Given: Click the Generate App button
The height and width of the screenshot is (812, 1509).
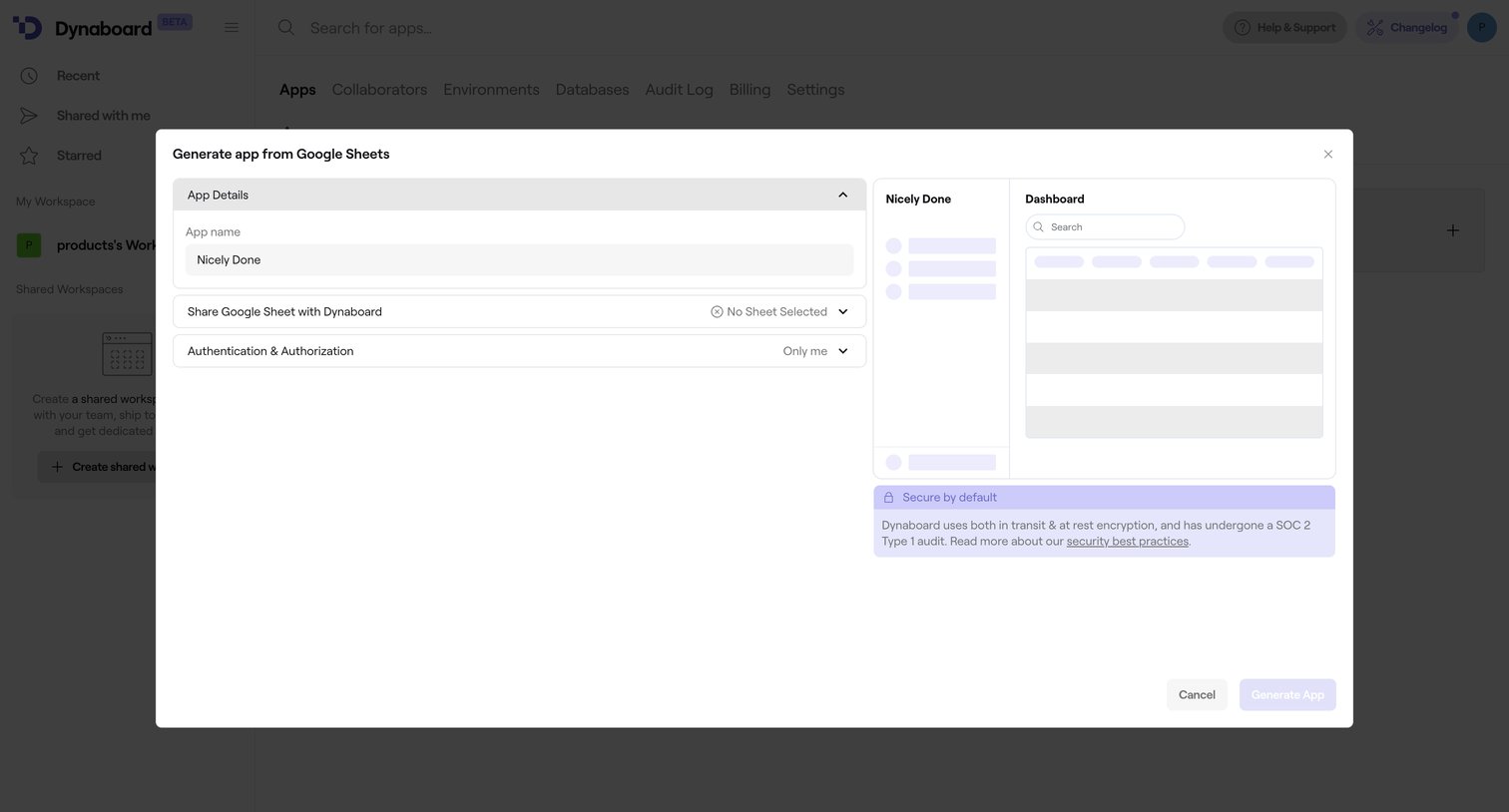Looking at the screenshot, I should 1287,695.
